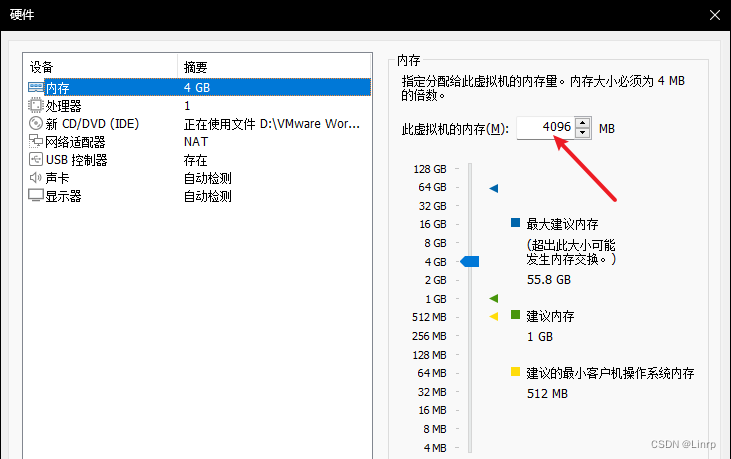Screen dimensions: 731x459
Task: Click the 512 MB slider label
Action: 429,317
